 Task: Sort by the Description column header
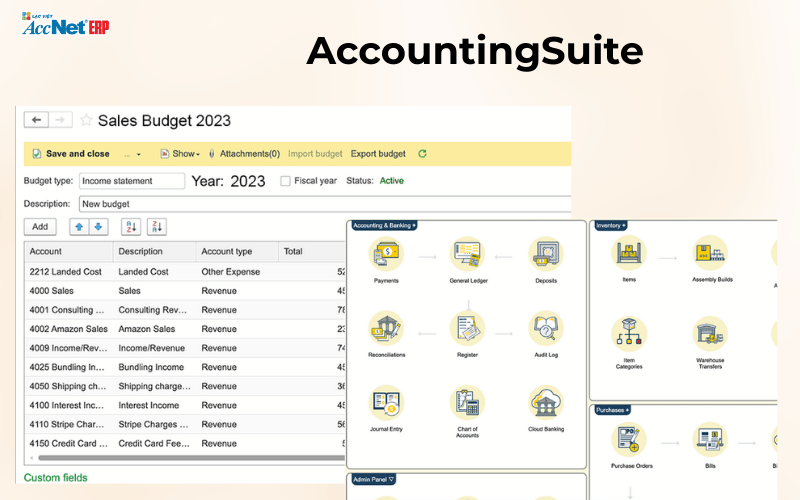point(155,252)
